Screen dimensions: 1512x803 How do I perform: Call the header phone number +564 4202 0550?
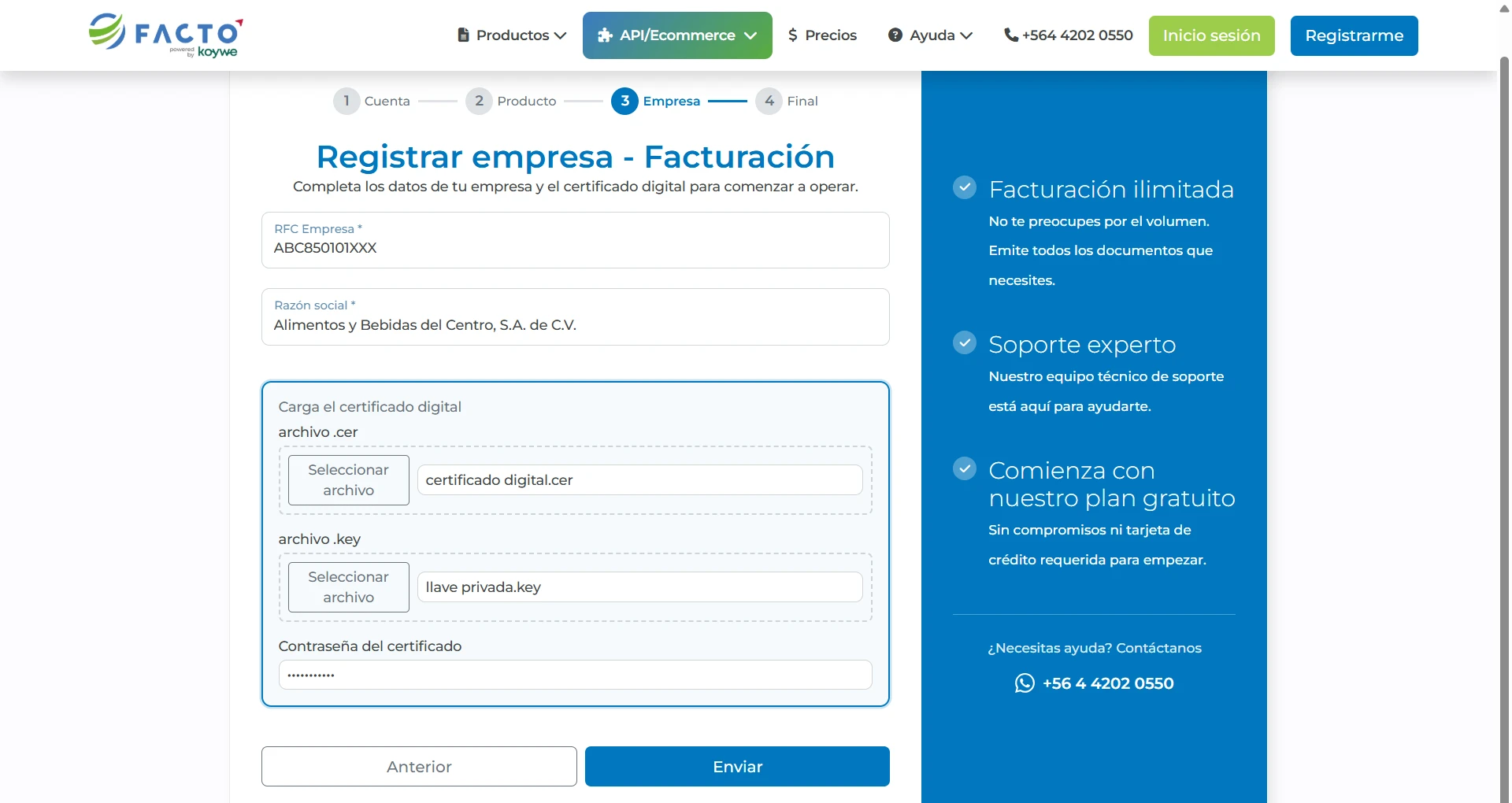point(1069,35)
